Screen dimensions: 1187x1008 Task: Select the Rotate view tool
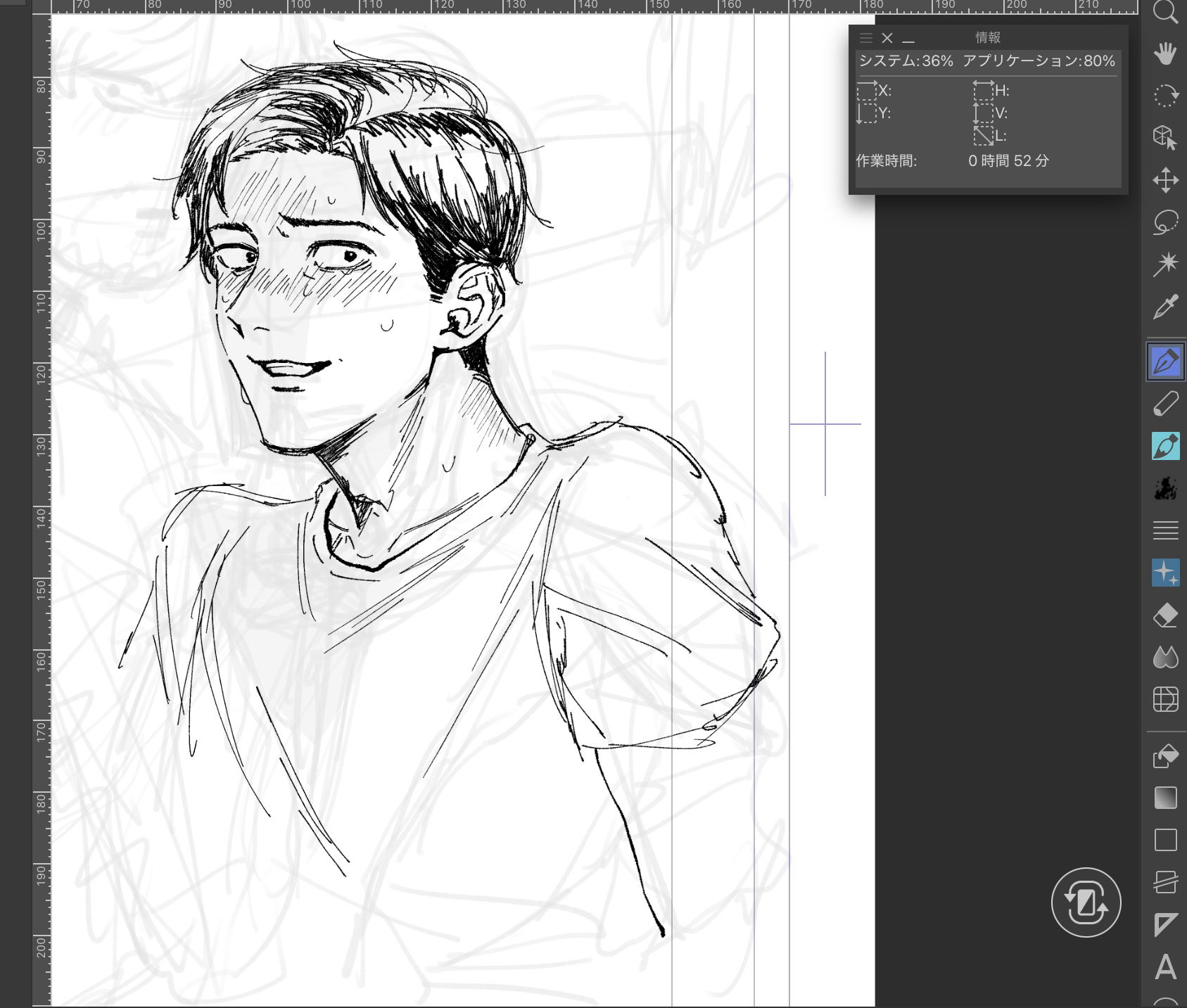point(1165,95)
